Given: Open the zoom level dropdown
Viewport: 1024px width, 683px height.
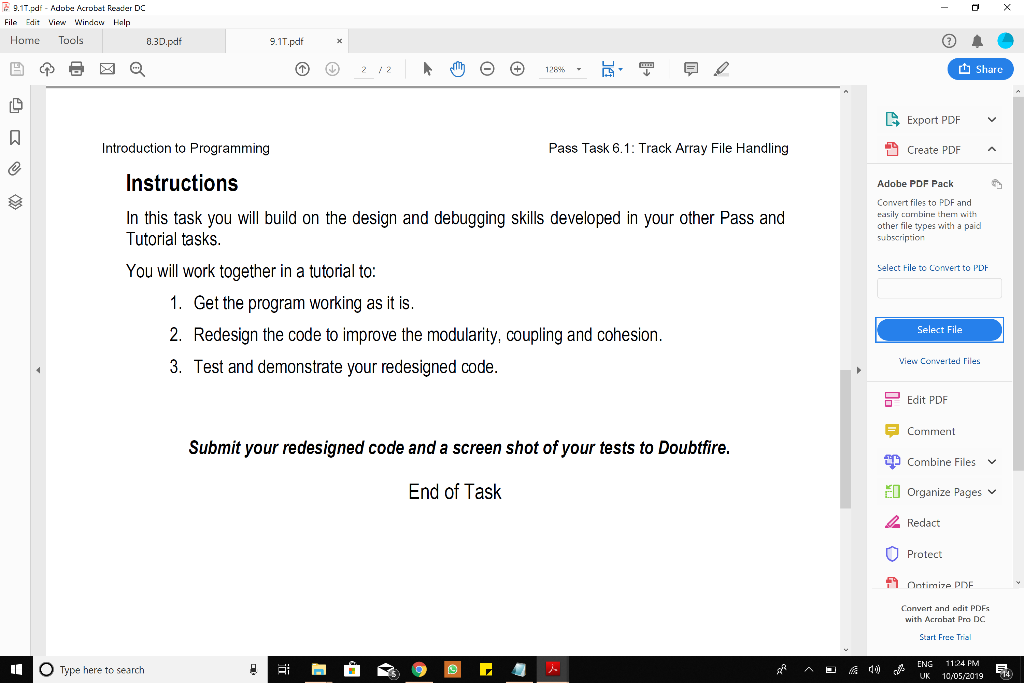Looking at the screenshot, I should point(579,69).
